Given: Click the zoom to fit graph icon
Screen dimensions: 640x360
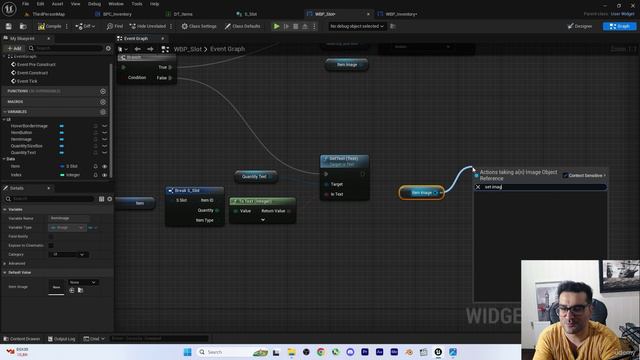Looking at the screenshot, I should (165, 49).
